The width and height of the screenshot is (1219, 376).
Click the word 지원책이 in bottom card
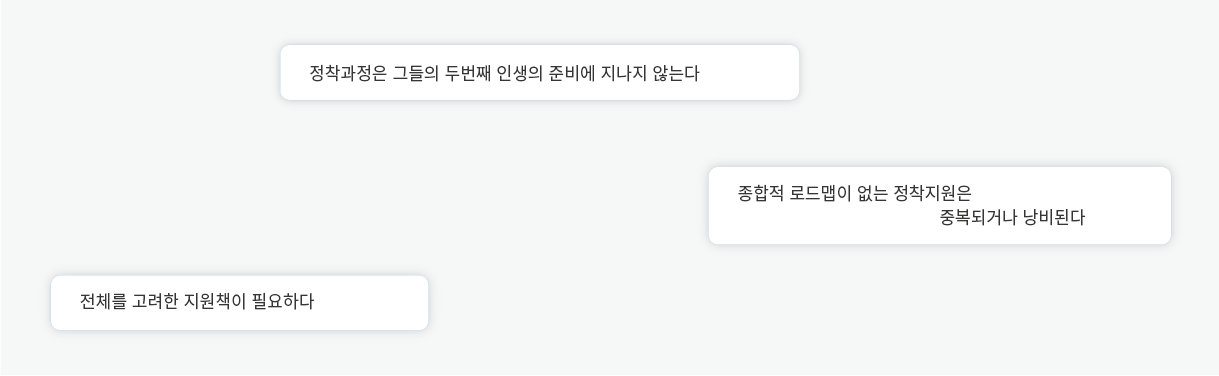(x=215, y=301)
